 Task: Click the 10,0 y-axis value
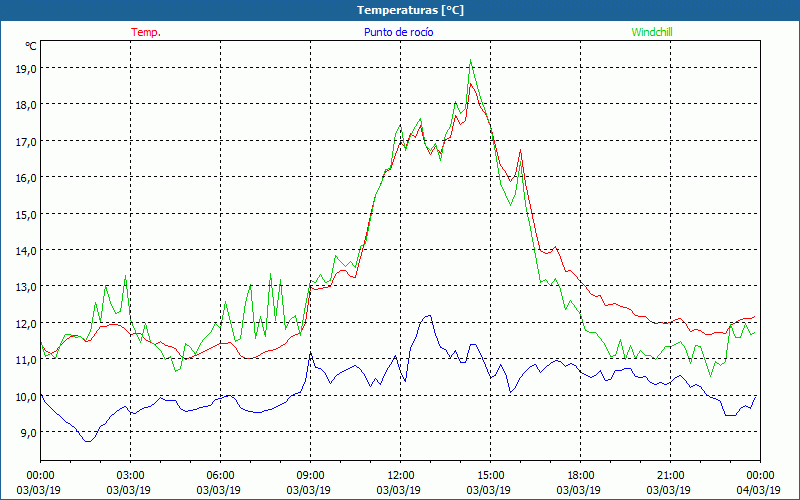tap(26, 396)
